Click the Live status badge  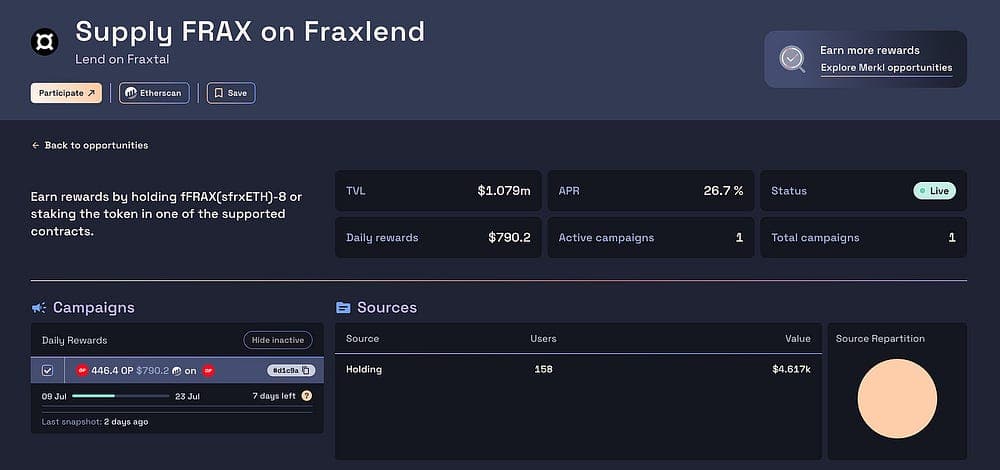(934, 191)
